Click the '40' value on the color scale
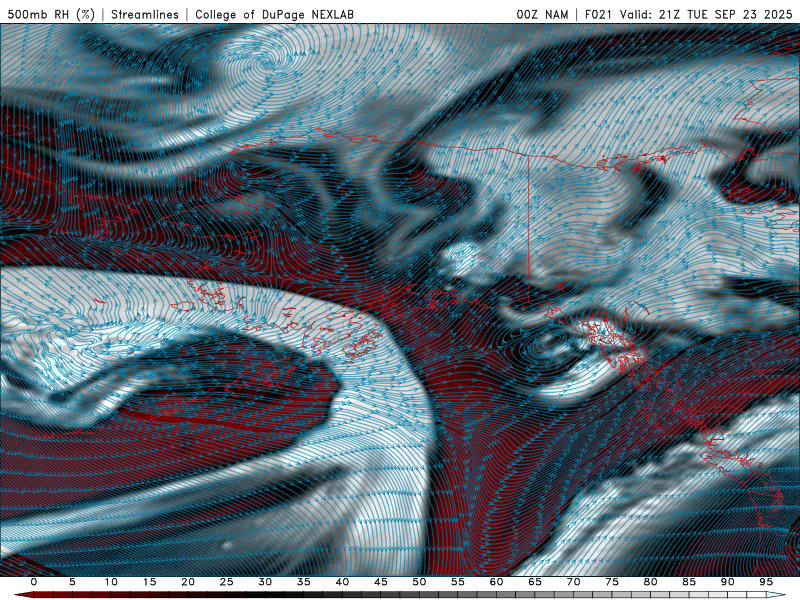The width and height of the screenshot is (800, 600). tap(342, 582)
